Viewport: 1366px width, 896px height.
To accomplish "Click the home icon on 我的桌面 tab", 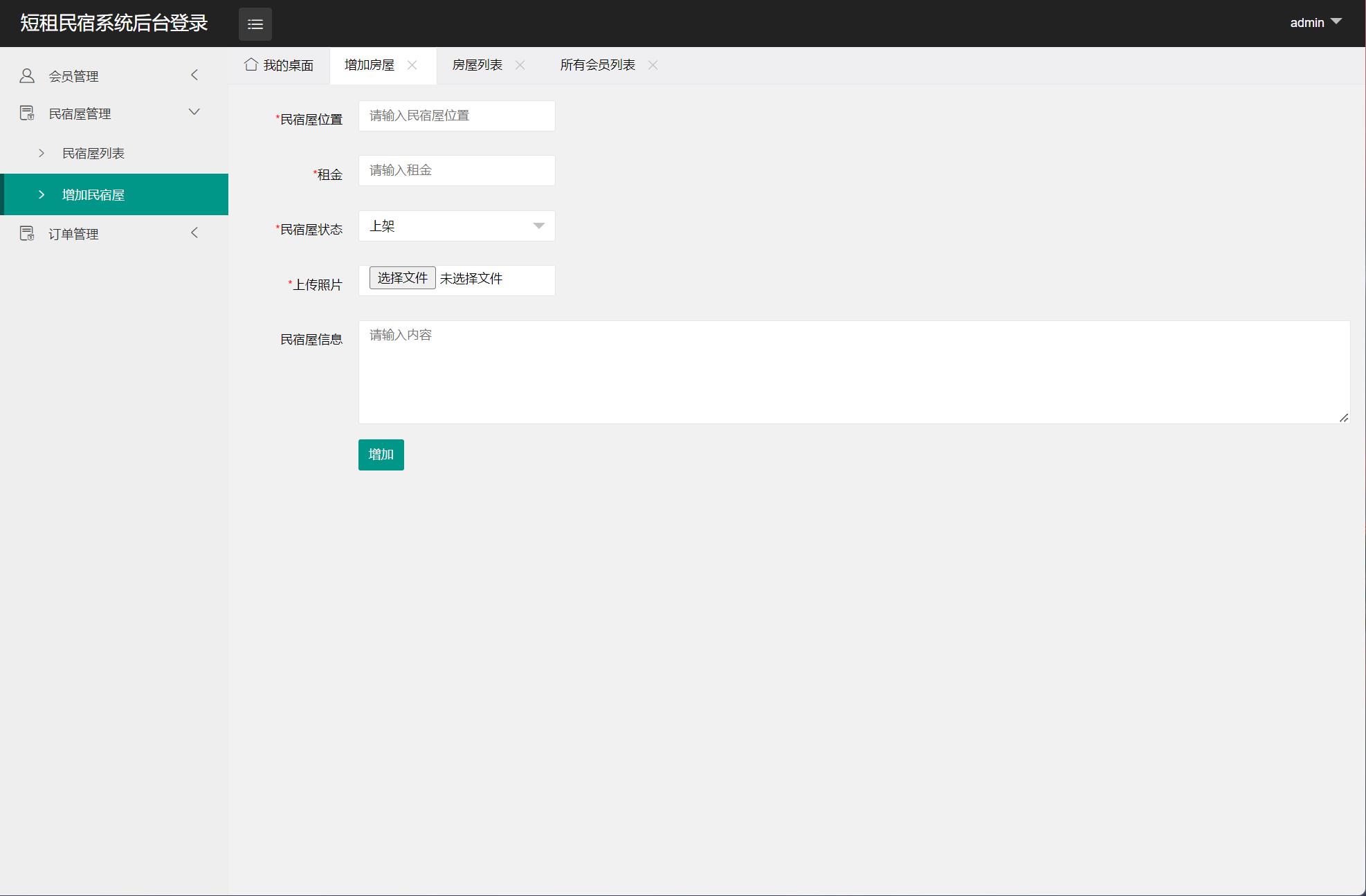I will pos(251,64).
